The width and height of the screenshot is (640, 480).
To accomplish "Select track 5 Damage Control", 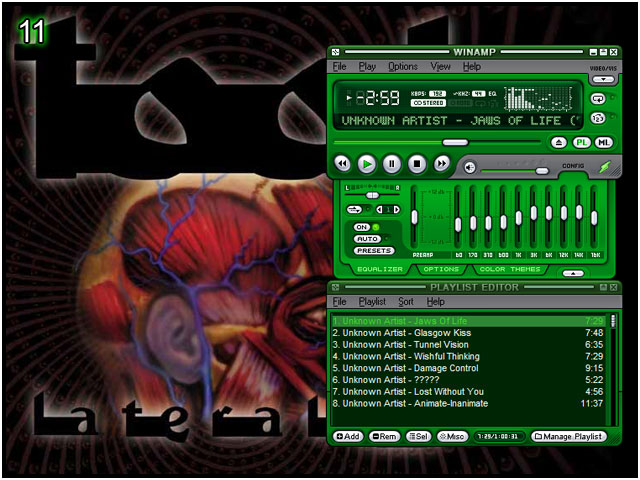I will point(468,368).
